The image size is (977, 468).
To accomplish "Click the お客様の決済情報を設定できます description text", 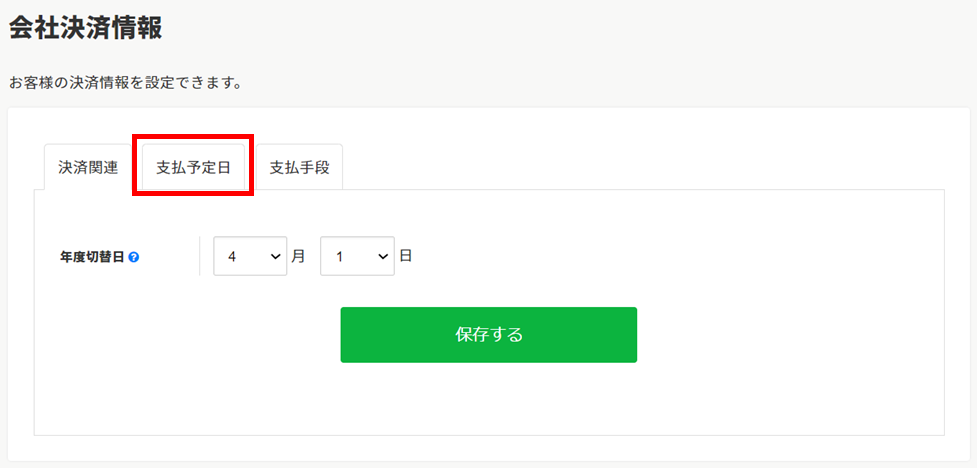I will coord(125,83).
